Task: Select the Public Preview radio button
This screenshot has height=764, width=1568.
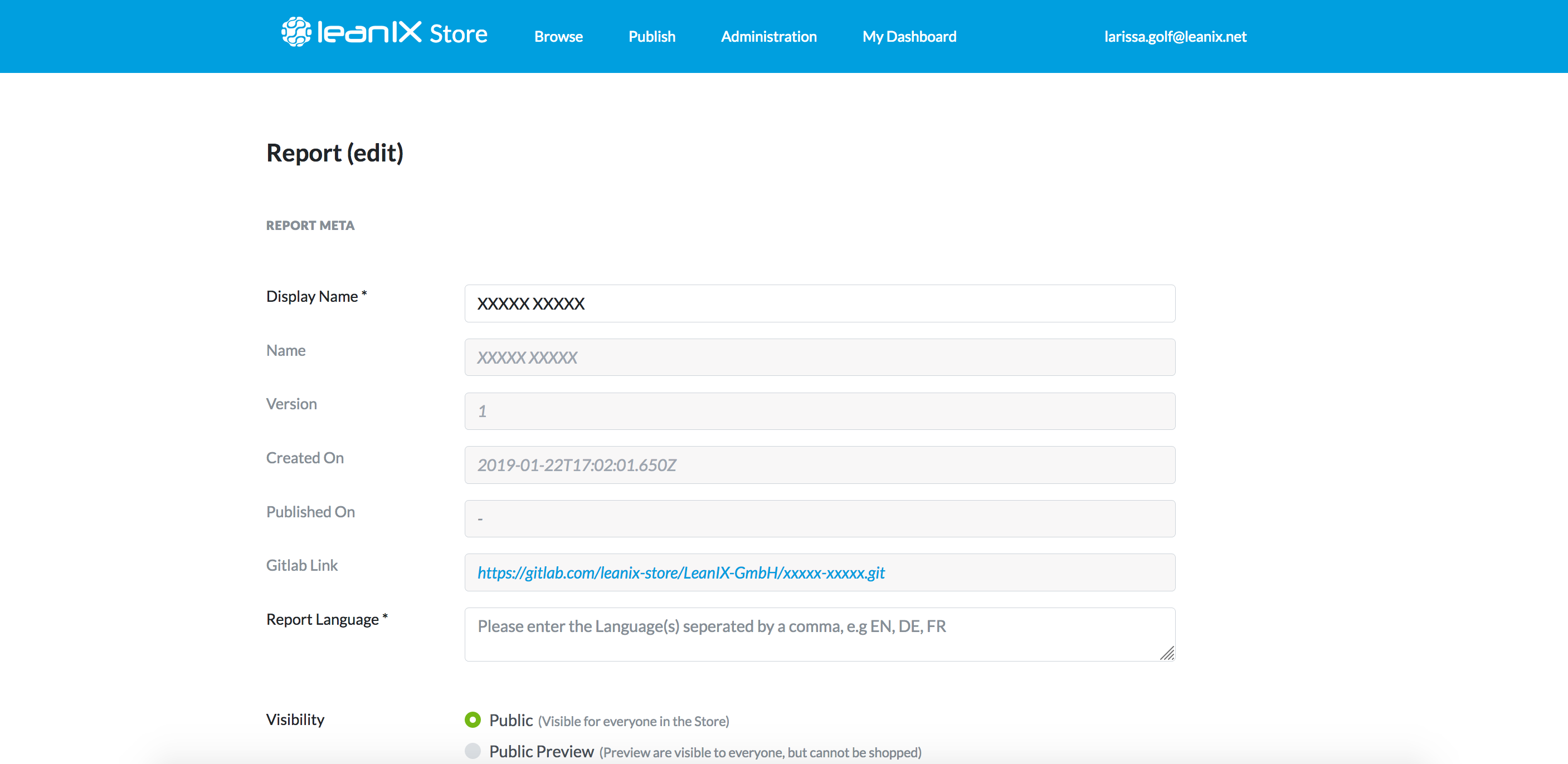Action: (473, 751)
